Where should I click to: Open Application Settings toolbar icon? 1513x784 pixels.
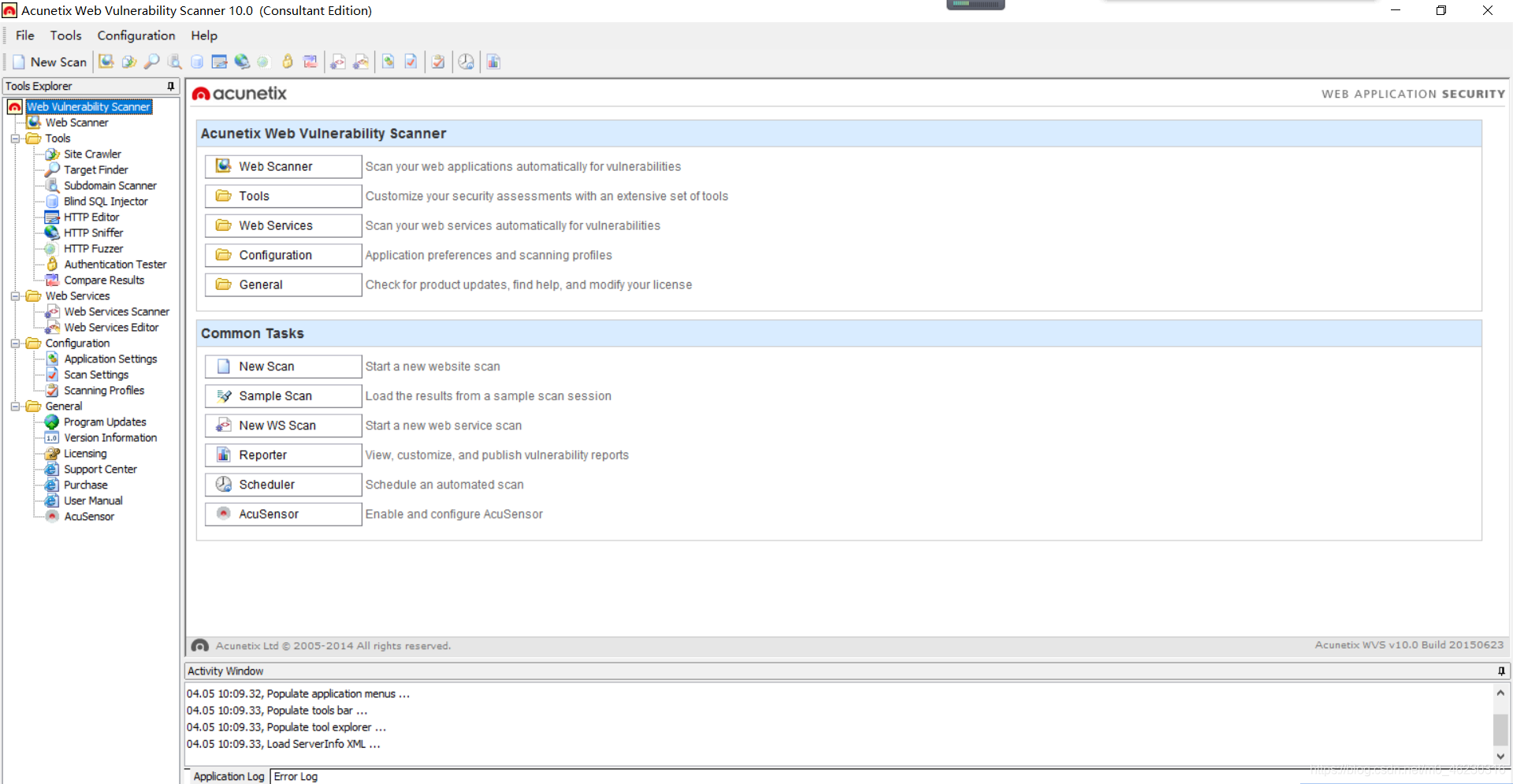[388, 61]
